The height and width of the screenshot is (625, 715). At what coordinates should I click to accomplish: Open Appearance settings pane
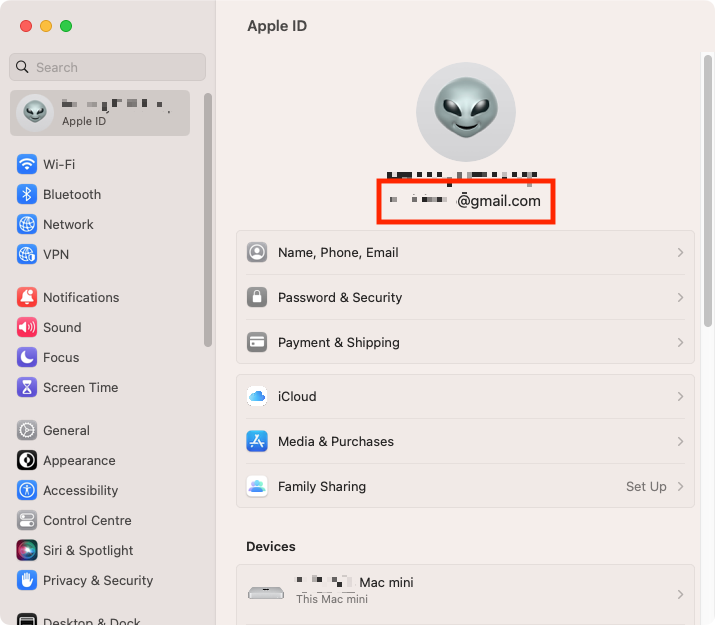(x=79, y=460)
